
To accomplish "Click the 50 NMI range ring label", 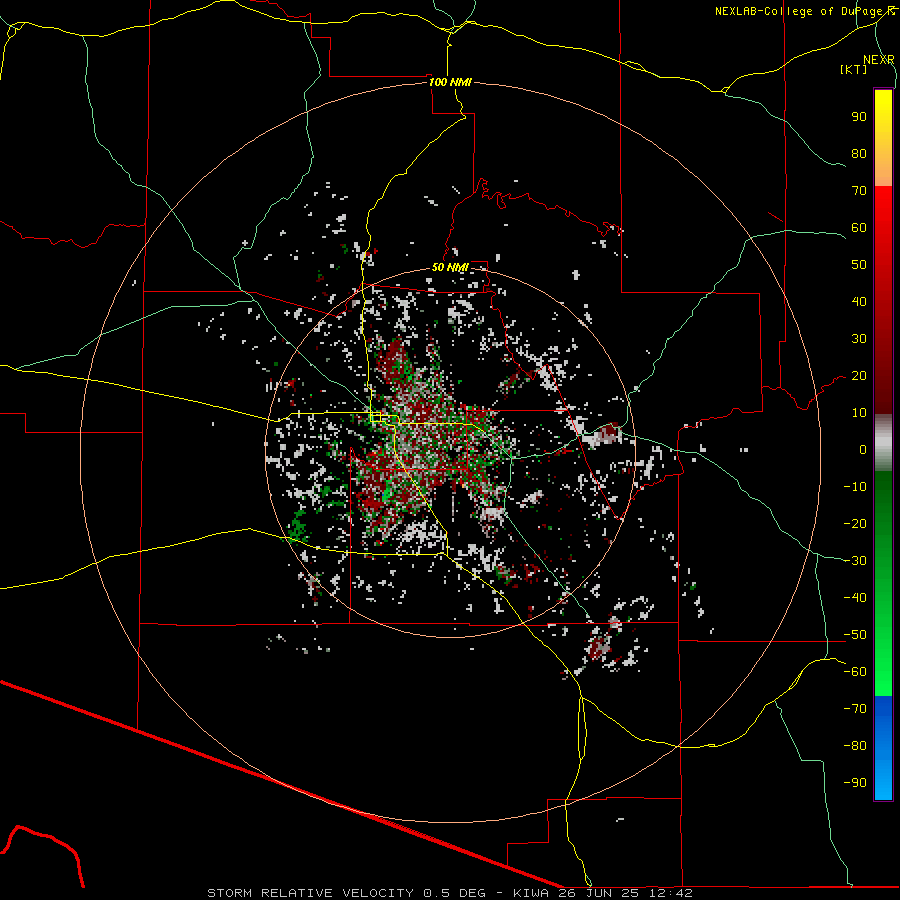I will [x=450, y=267].
